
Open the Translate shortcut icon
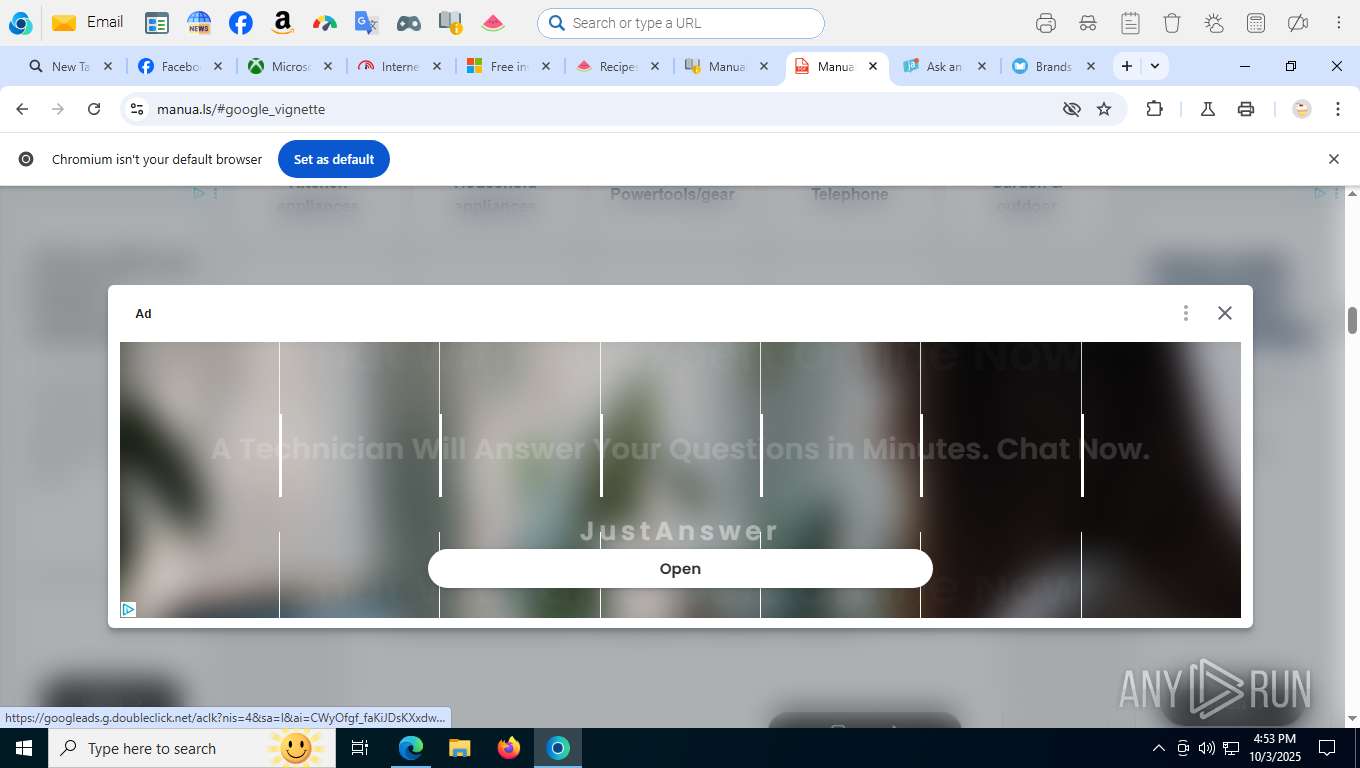coord(367,22)
